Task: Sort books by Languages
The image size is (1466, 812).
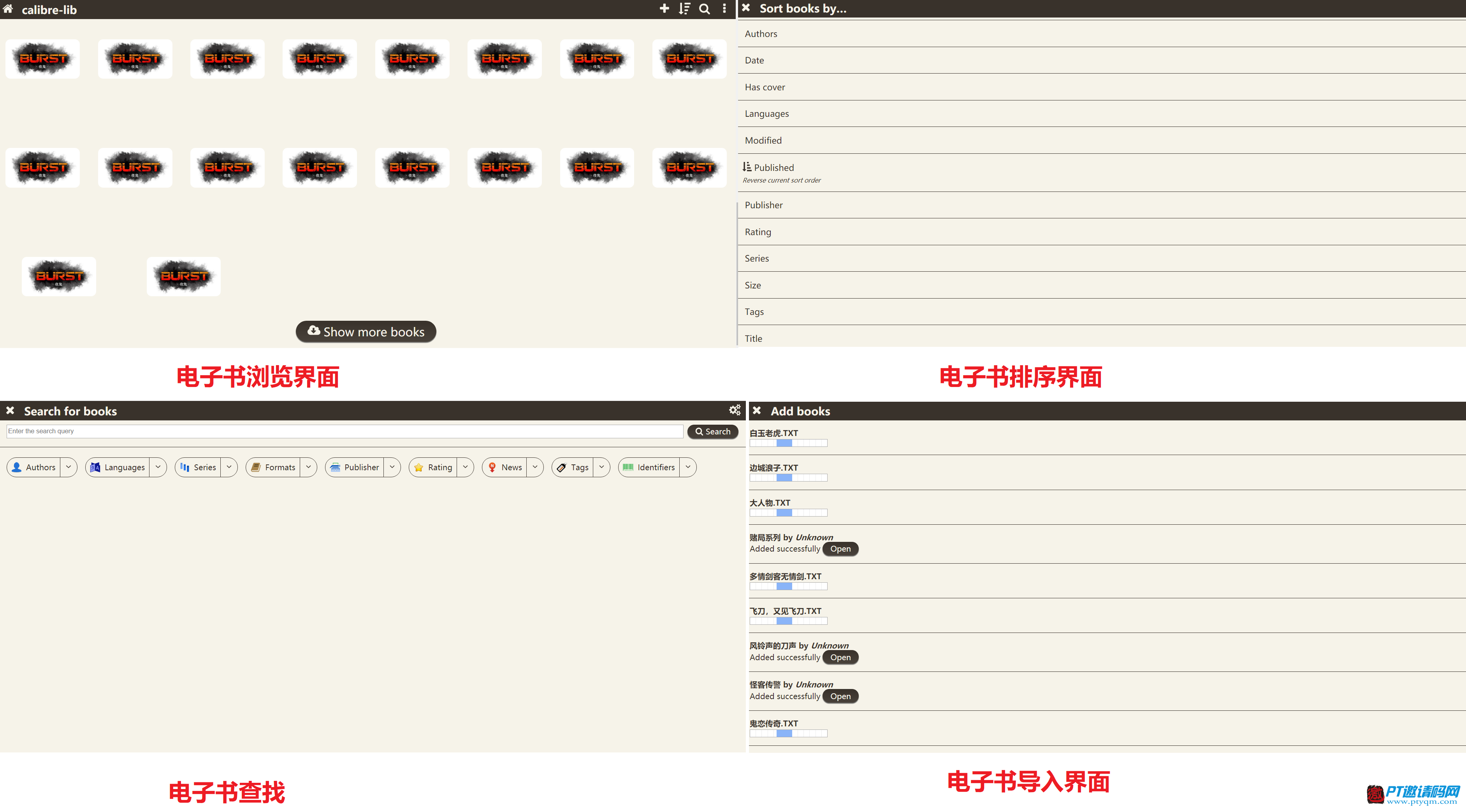Action: [x=1101, y=114]
